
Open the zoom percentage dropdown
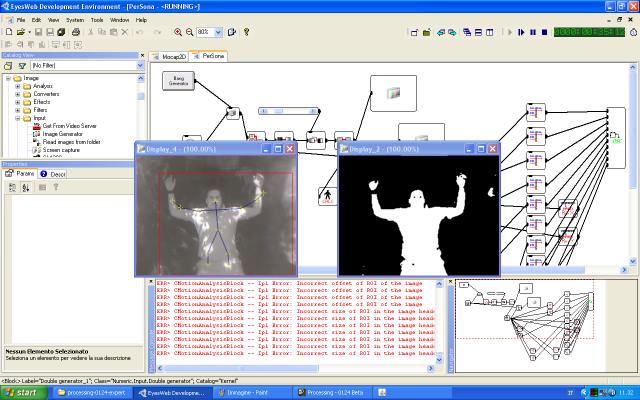(x=217, y=32)
